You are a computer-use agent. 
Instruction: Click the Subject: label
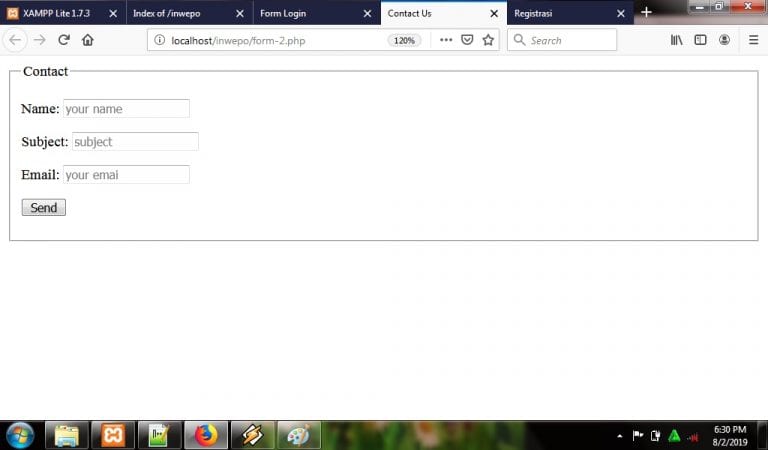coord(45,142)
